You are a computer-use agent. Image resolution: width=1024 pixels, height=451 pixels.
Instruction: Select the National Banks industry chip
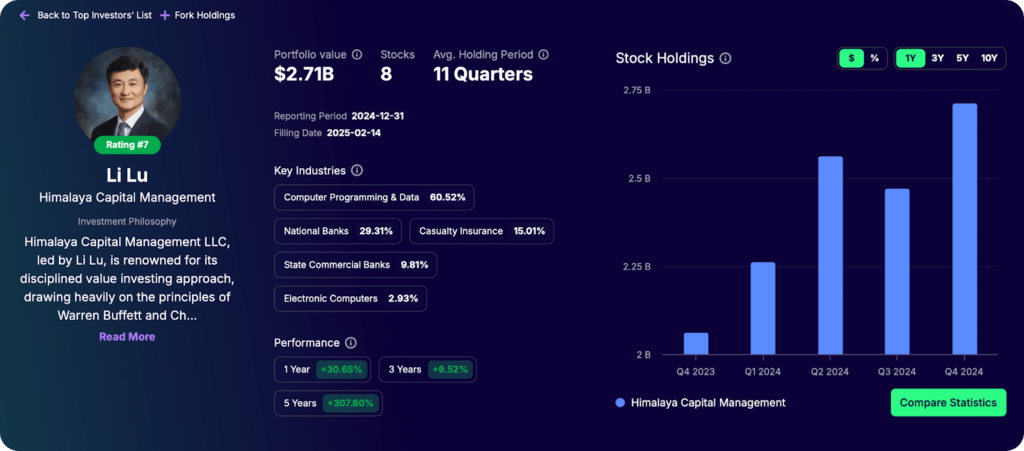(338, 231)
